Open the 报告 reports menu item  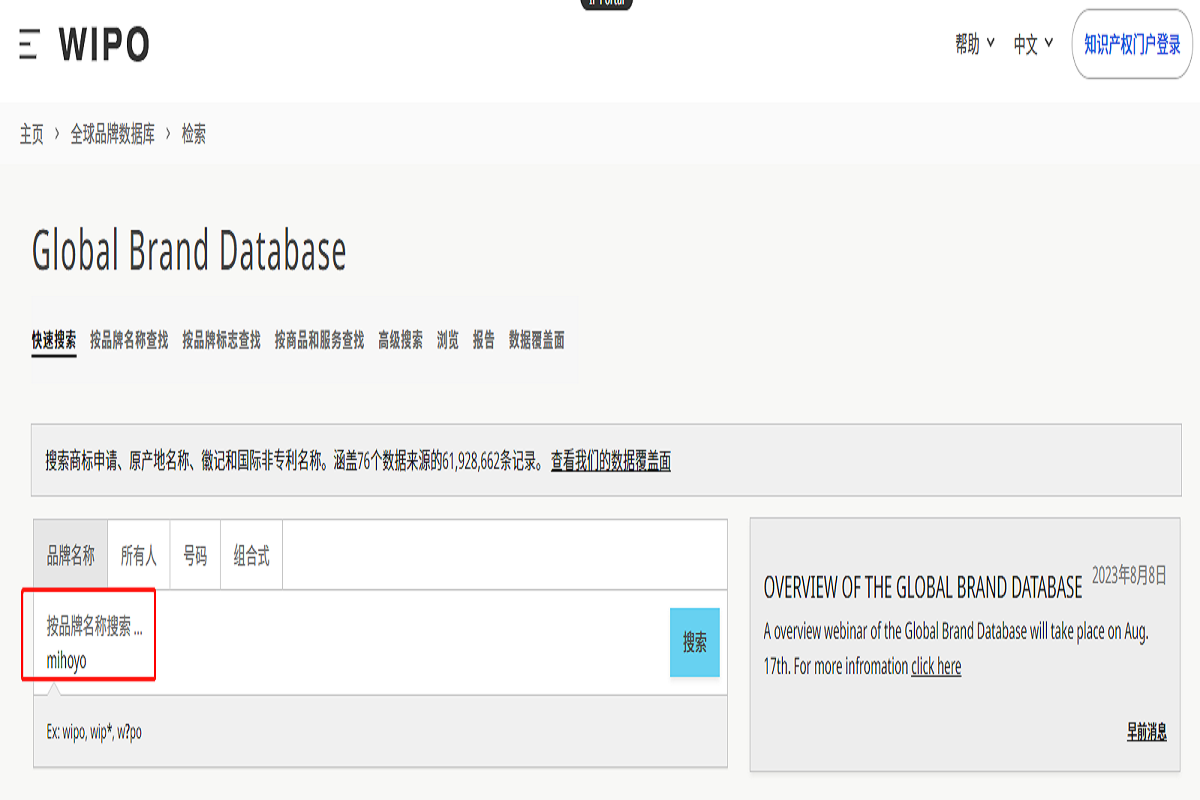pos(484,340)
